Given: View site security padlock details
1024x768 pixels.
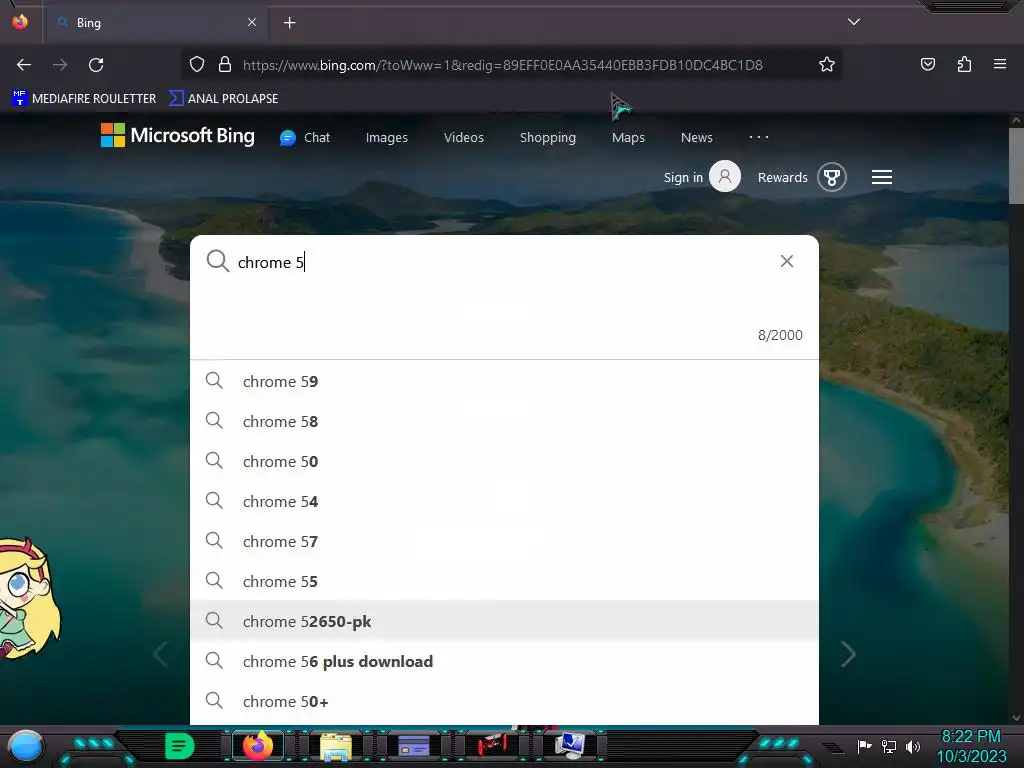Looking at the screenshot, I should coord(225,65).
